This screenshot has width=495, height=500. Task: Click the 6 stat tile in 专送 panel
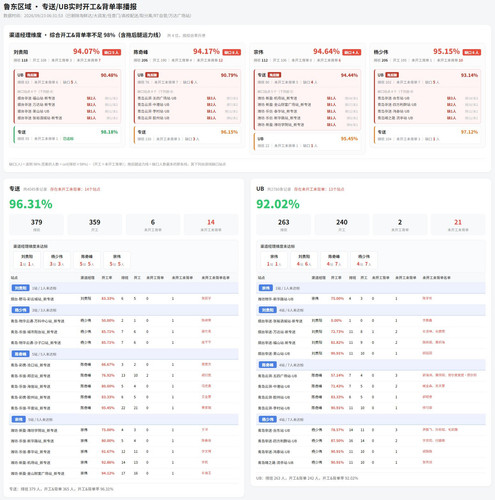[x=153, y=225]
